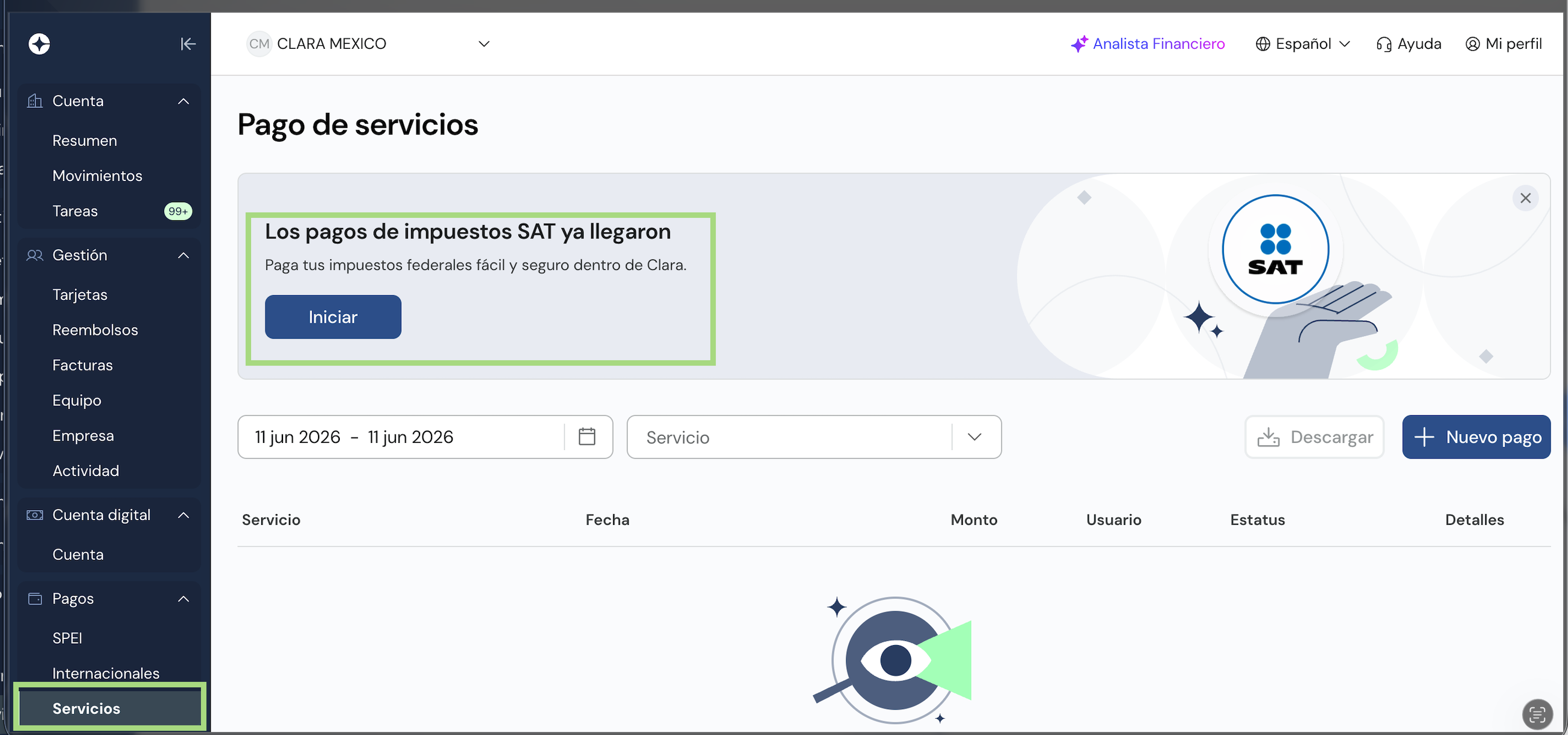Click the Cuenta building icon
The width and height of the screenshot is (1568, 735).
point(34,101)
